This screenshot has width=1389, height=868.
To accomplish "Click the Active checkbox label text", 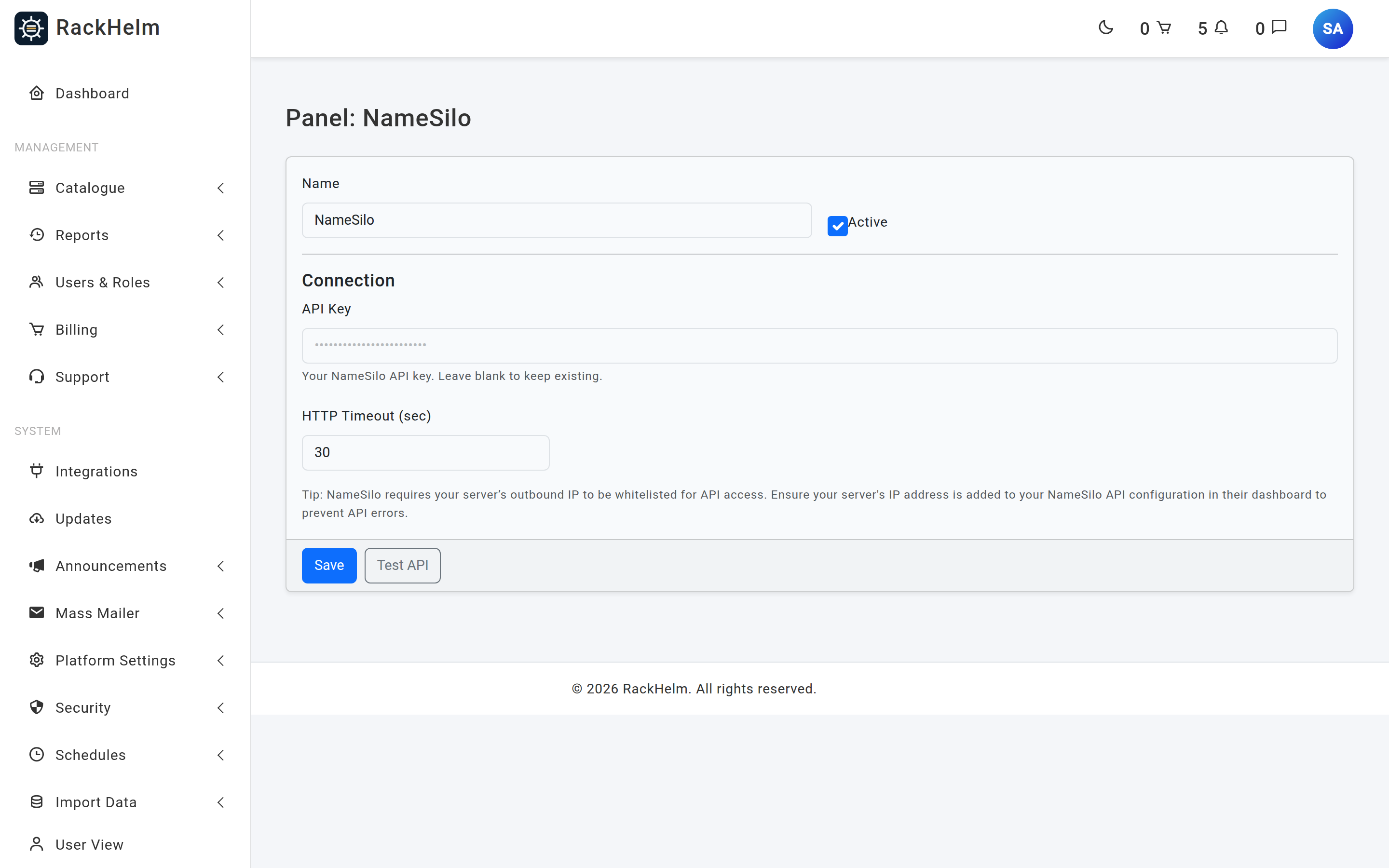I will pyautogui.click(x=867, y=222).
